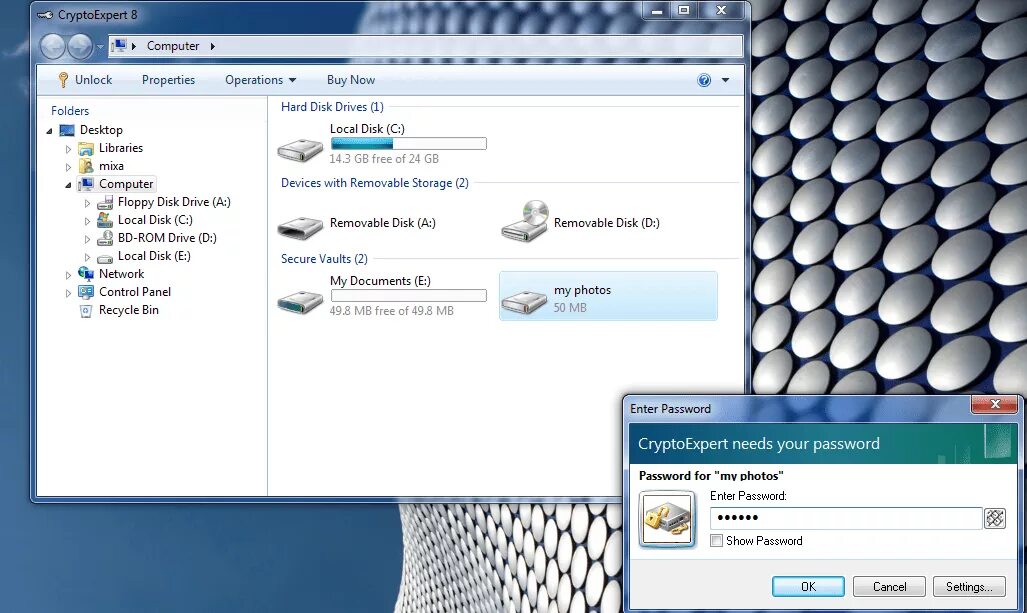Click the padlock drive image in password dialog

[667, 520]
